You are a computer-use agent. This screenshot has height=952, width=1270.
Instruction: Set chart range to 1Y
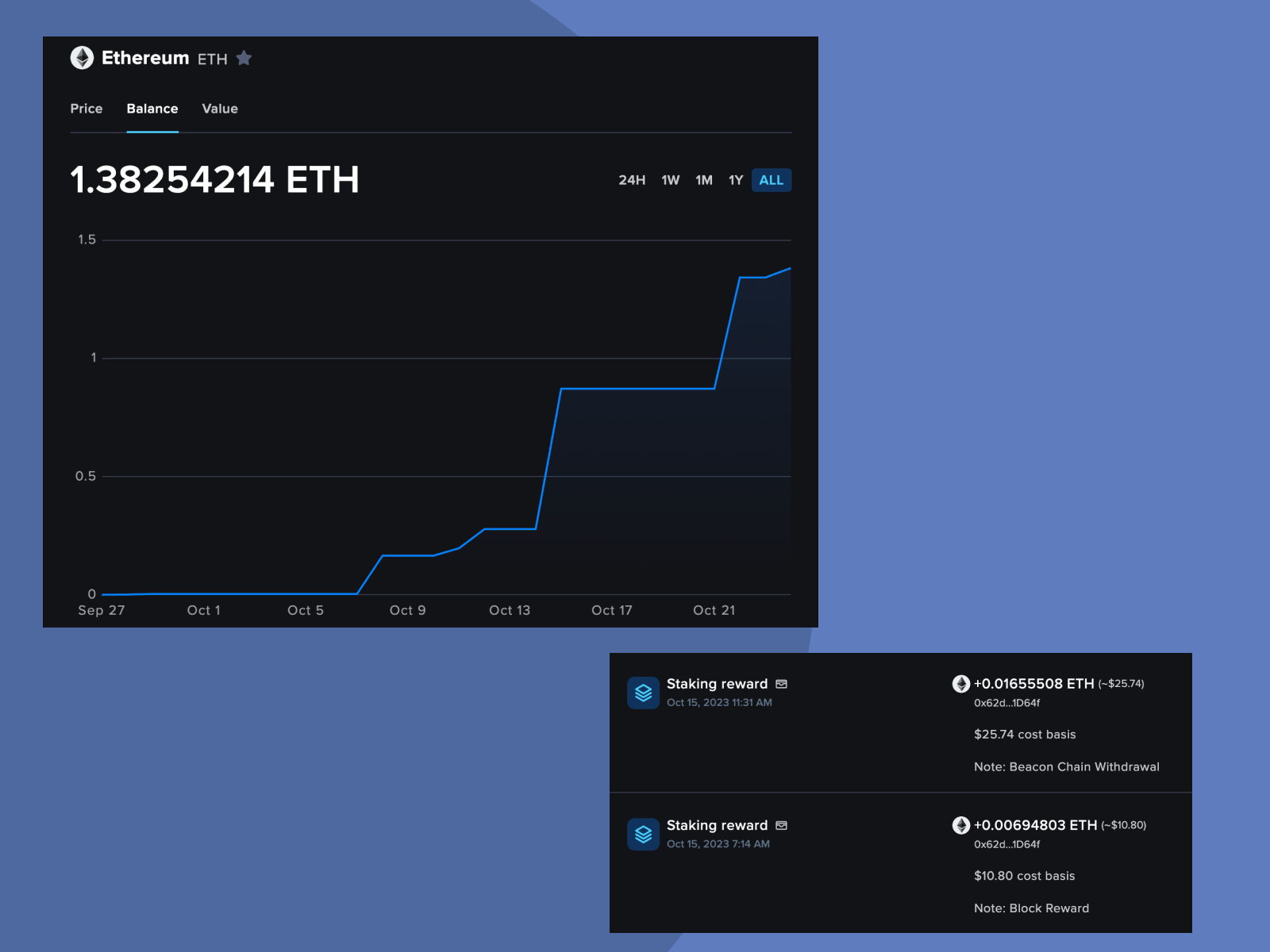click(x=736, y=180)
